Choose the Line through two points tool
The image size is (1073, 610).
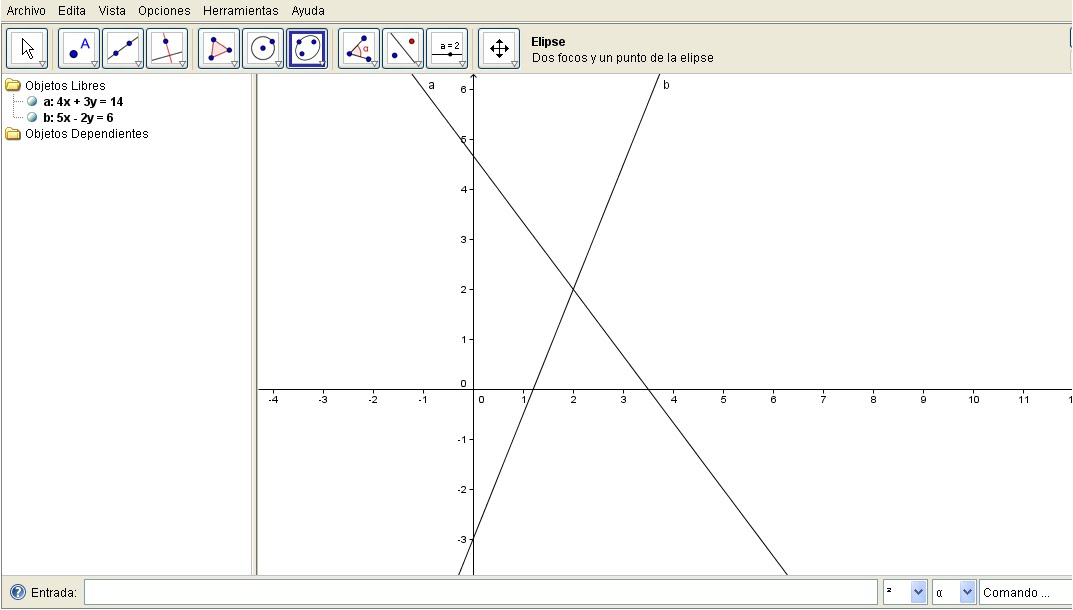click(x=122, y=47)
